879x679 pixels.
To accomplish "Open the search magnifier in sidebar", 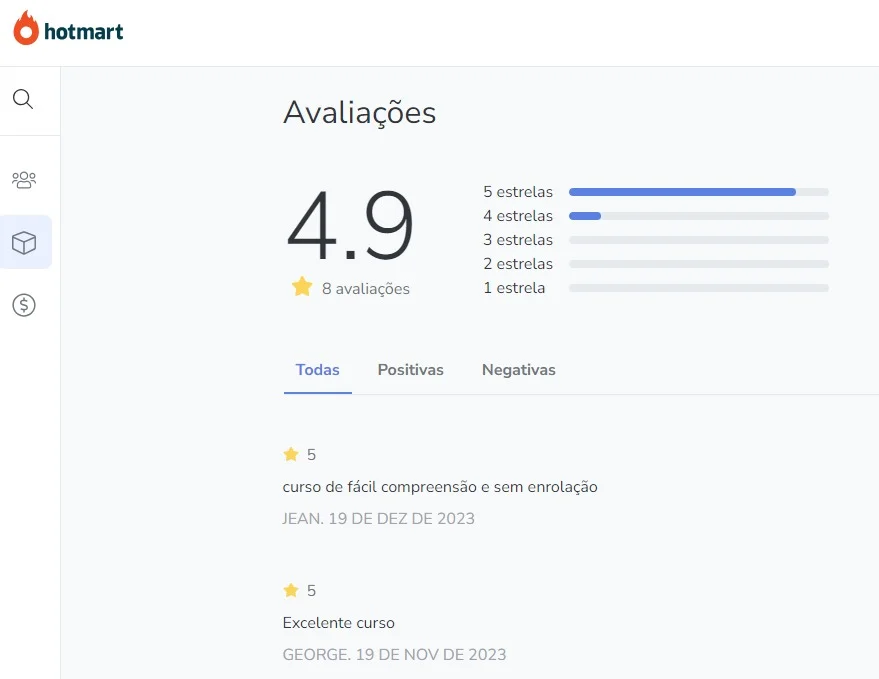I will point(23,99).
